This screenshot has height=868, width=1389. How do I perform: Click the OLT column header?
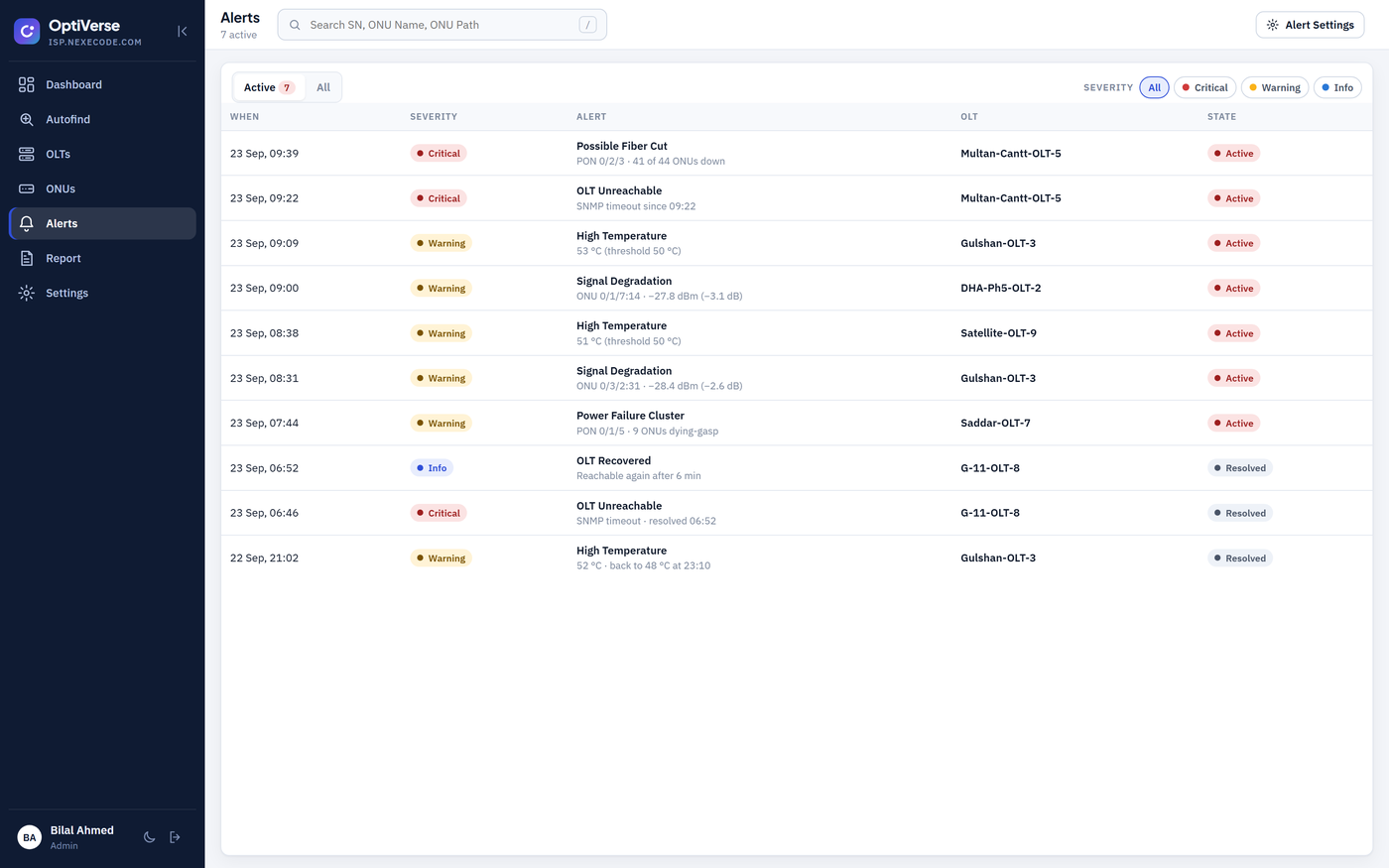click(969, 117)
